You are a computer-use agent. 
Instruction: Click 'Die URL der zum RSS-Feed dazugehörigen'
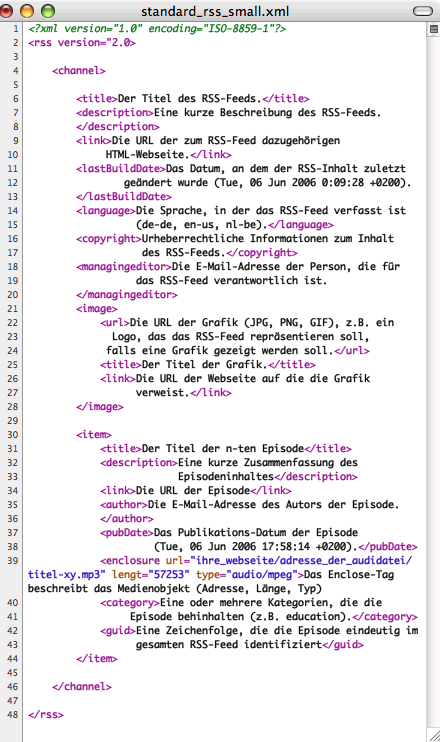(226, 141)
